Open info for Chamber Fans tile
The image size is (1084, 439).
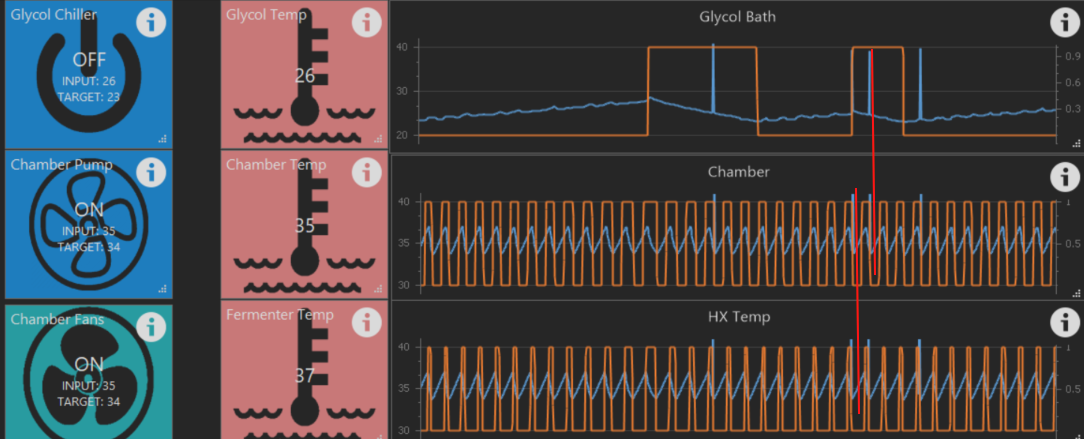tap(151, 326)
